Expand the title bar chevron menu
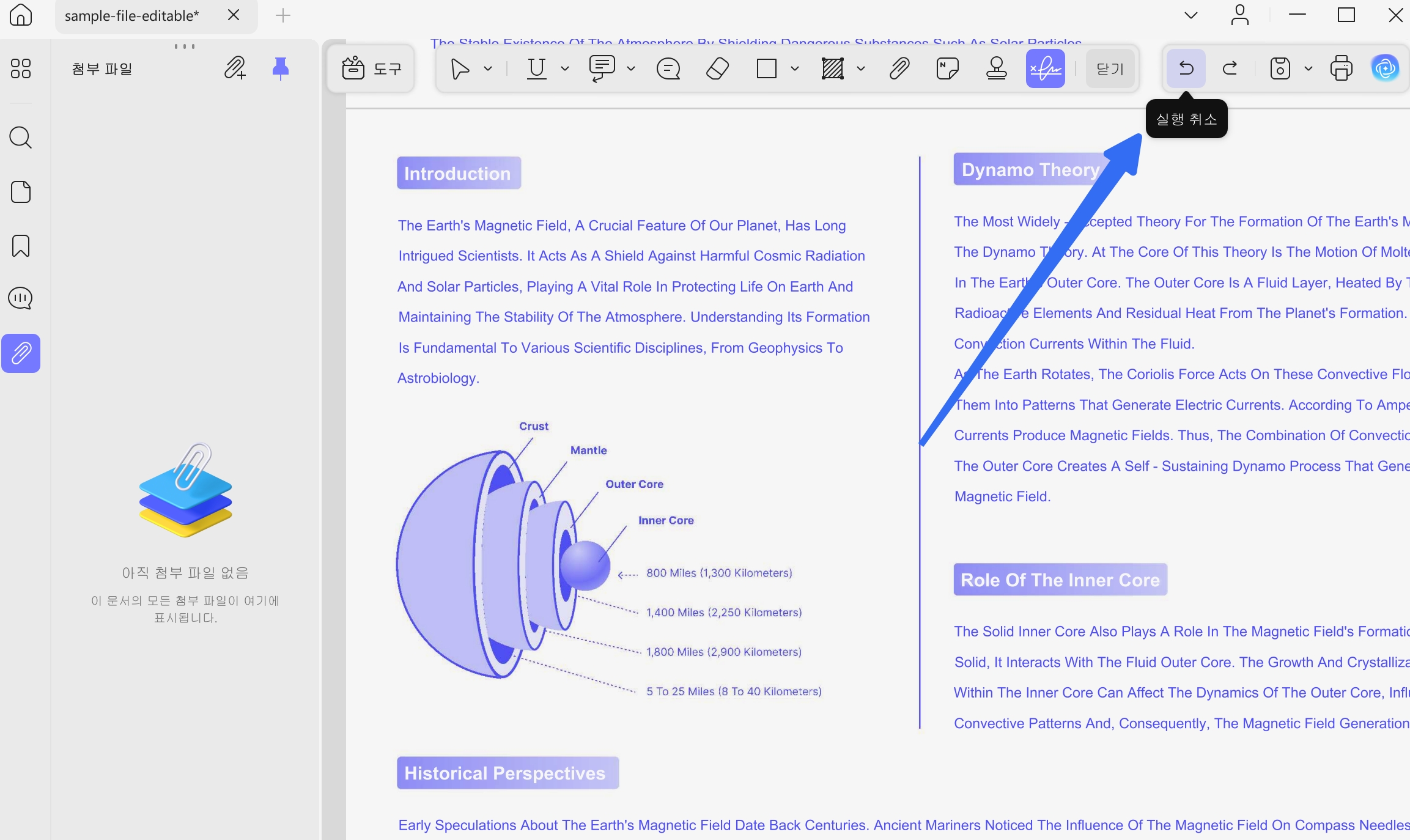The width and height of the screenshot is (1410, 840). [1190, 15]
